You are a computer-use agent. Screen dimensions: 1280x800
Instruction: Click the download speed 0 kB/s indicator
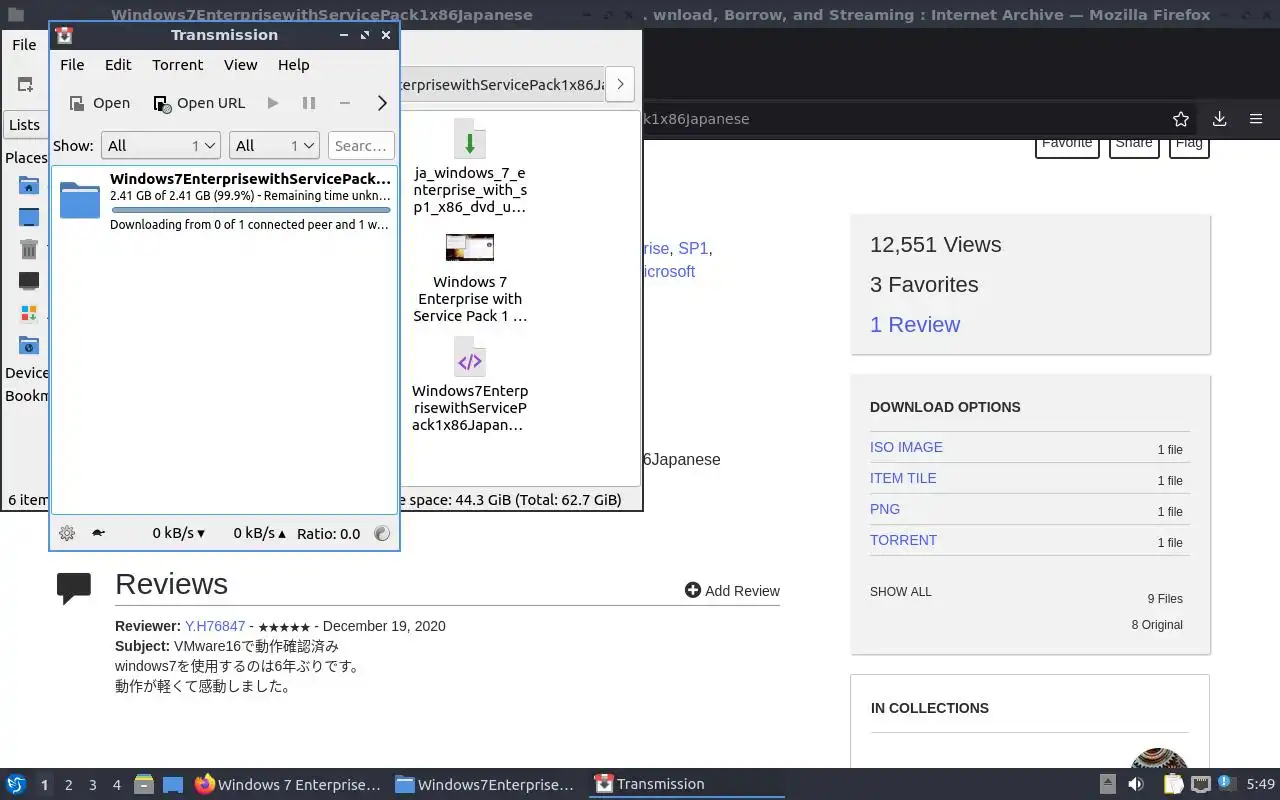(x=178, y=534)
